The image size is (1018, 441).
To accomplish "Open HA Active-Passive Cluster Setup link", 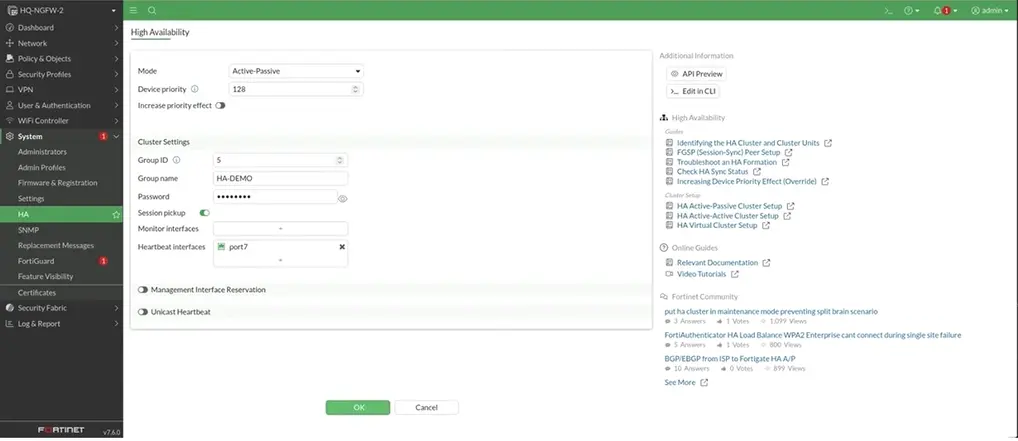I will point(730,206).
